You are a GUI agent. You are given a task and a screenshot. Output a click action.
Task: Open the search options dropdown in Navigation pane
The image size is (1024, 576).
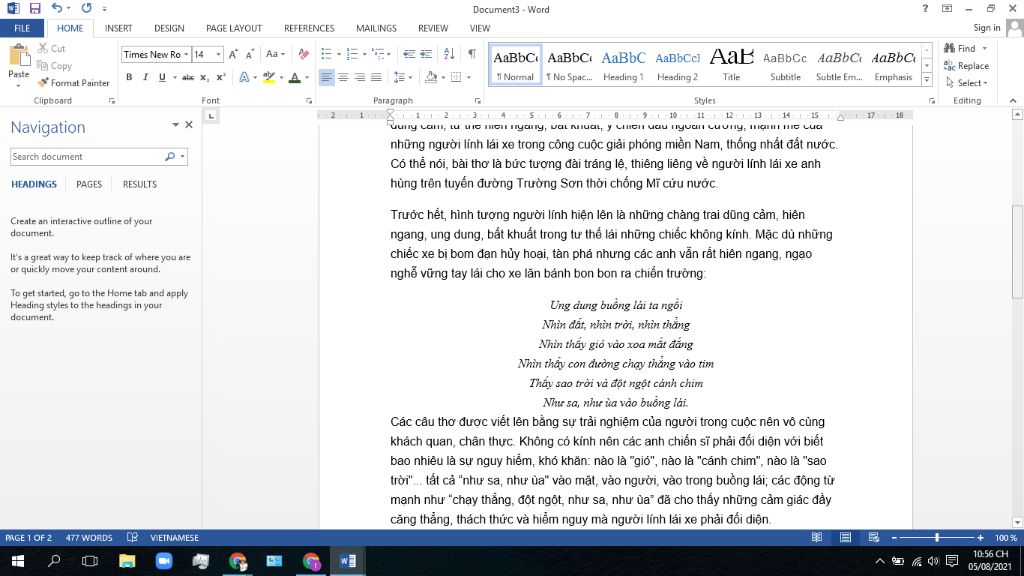[182, 157]
